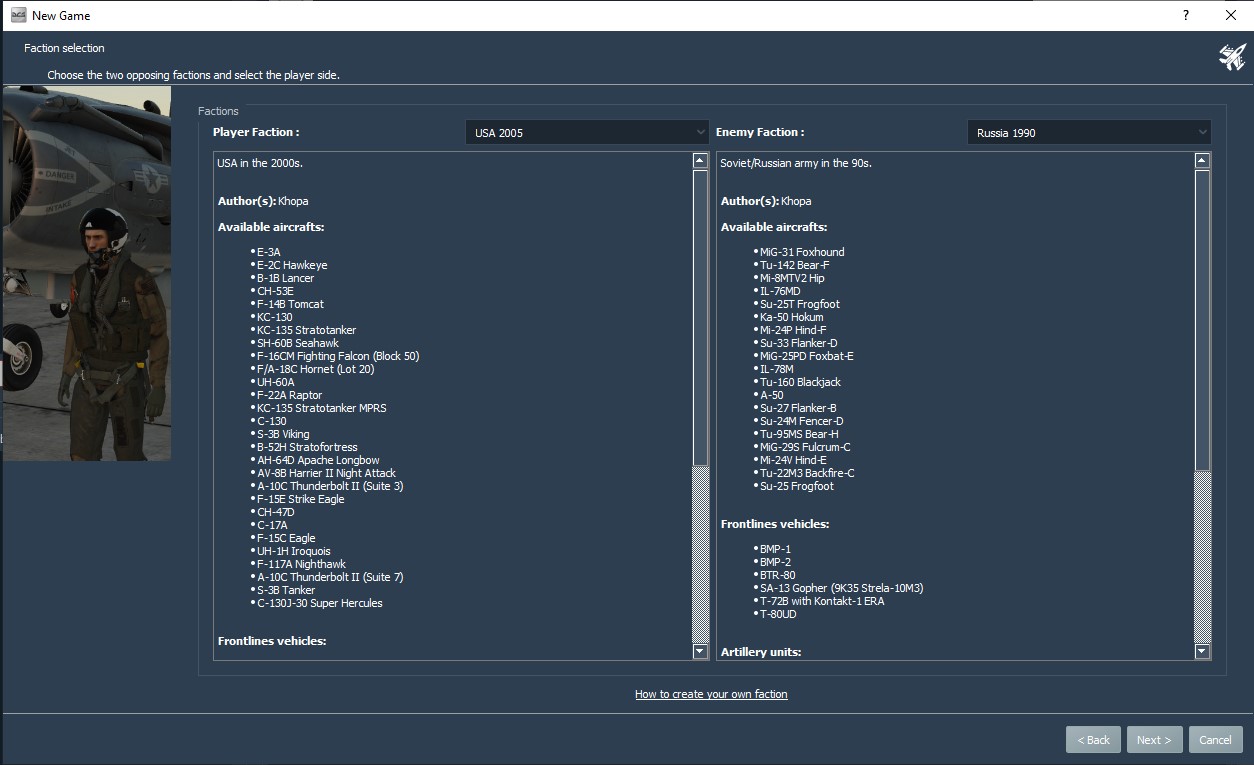
Task: Click 'BTR-80' entry
Action: pyautogui.click(x=778, y=575)
